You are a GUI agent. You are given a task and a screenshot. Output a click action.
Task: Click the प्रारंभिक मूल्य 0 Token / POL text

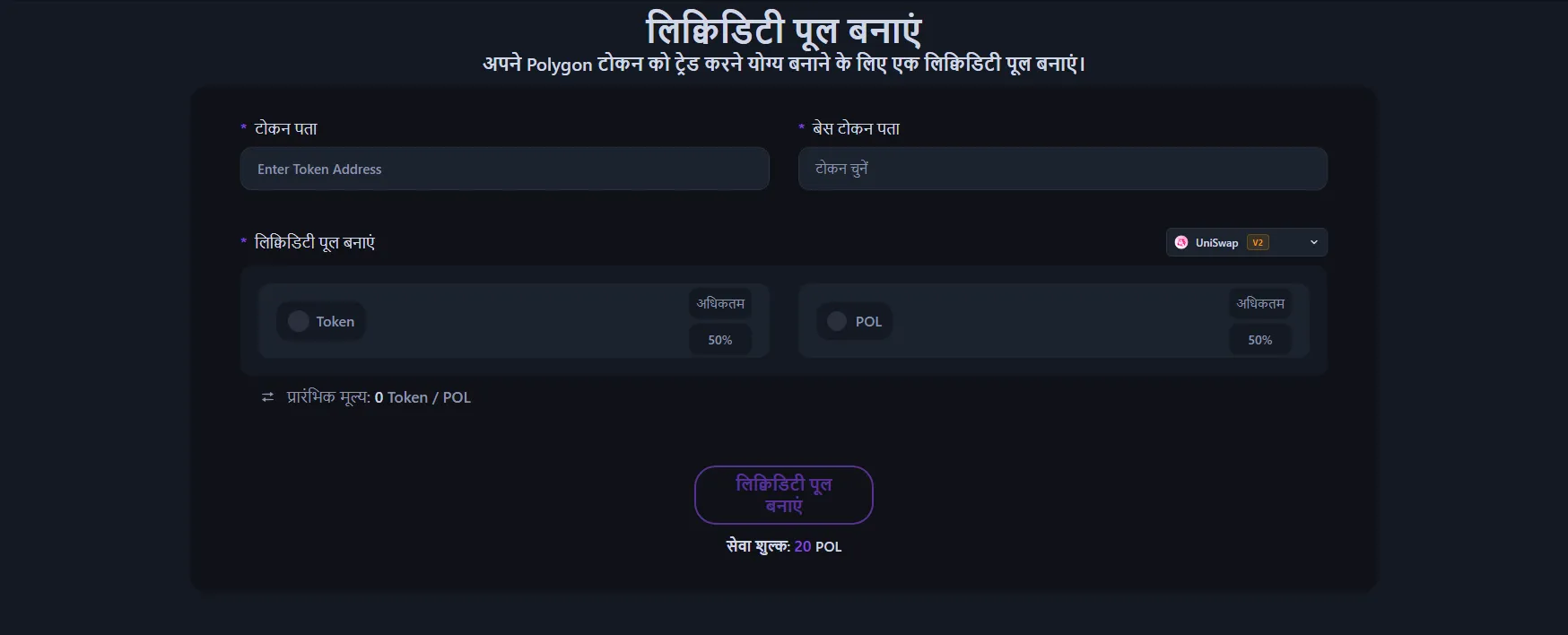[379, 397]
